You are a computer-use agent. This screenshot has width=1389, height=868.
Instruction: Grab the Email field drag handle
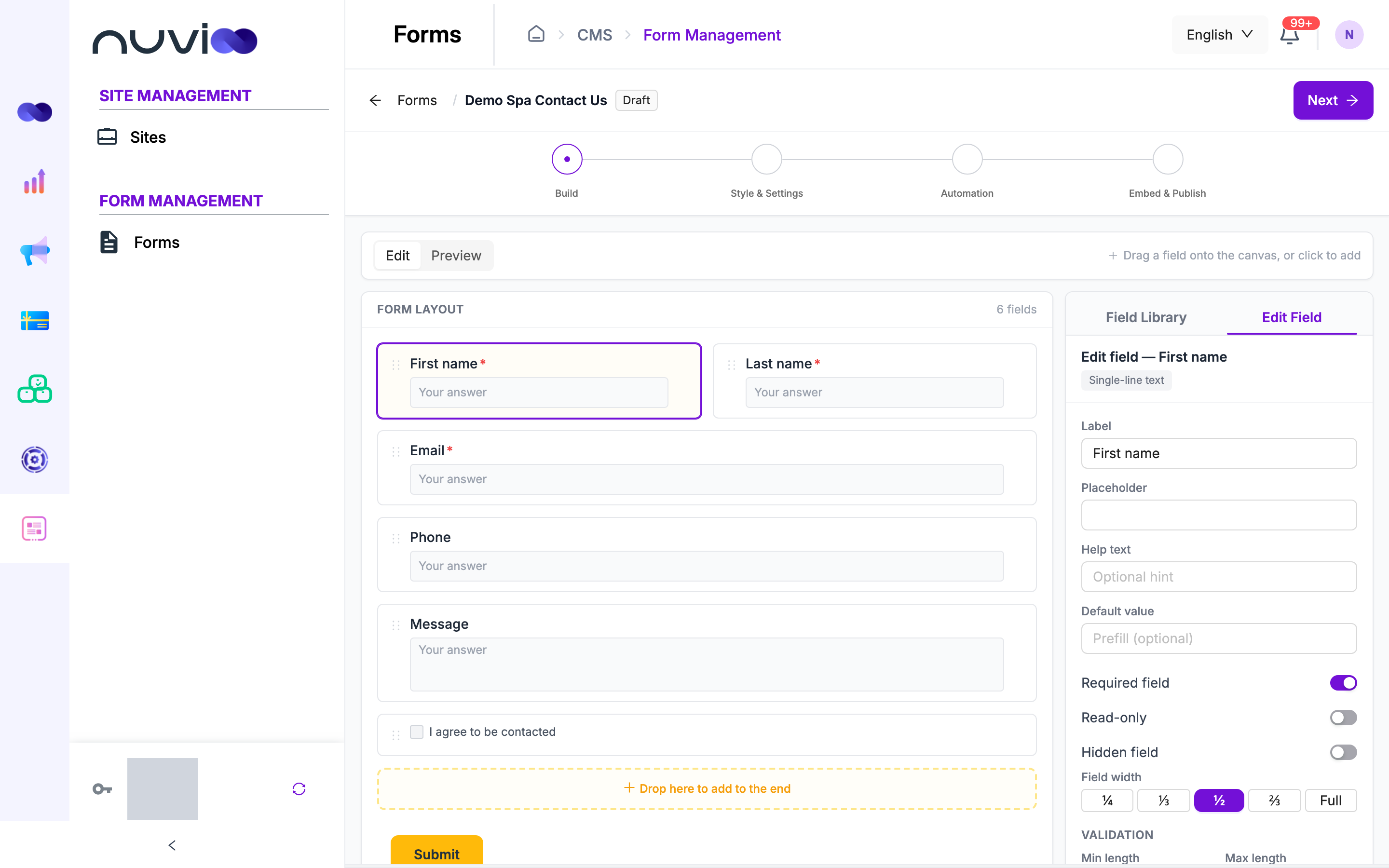(x=395, y=451)
